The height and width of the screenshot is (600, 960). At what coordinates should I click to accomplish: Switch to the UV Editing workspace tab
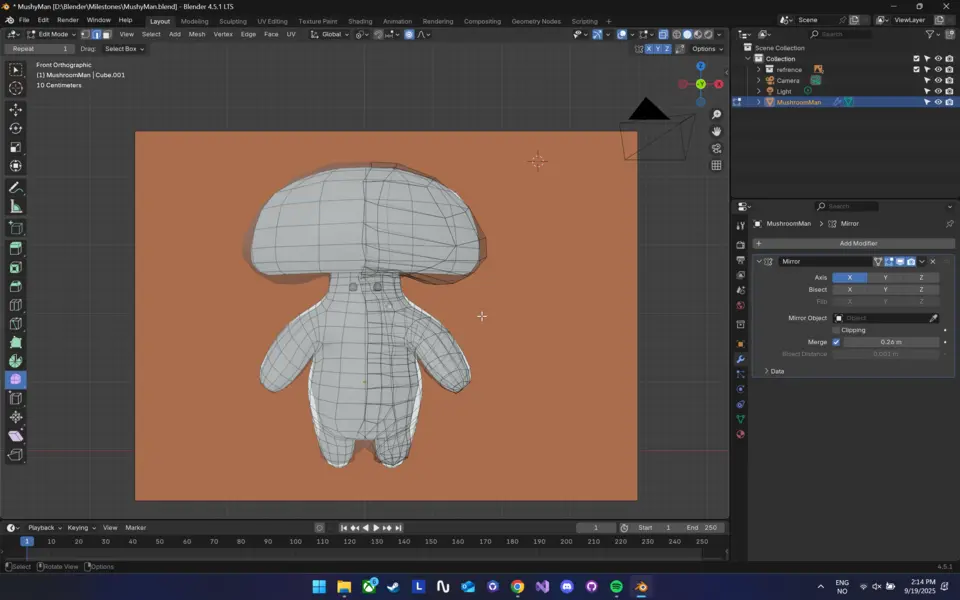pyautogui.click(x=272, y=21)
